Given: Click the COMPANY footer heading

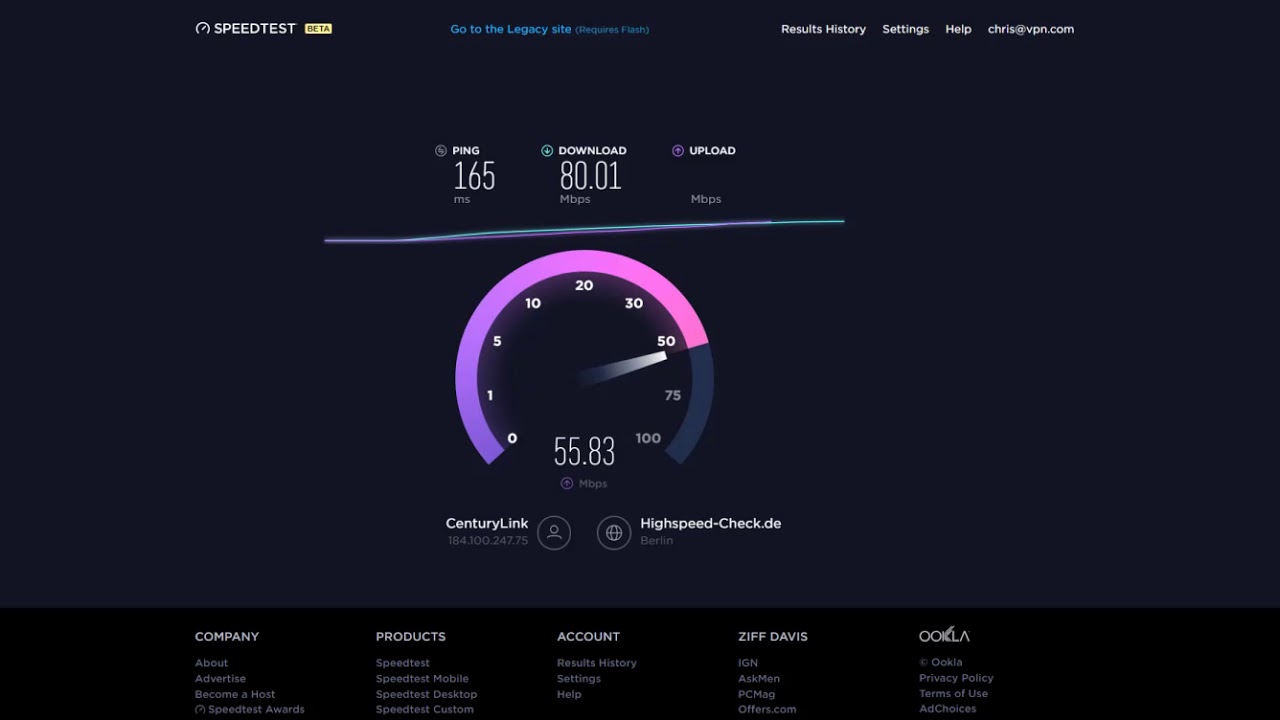Looking at the screenshot, I should pos(227,636).
